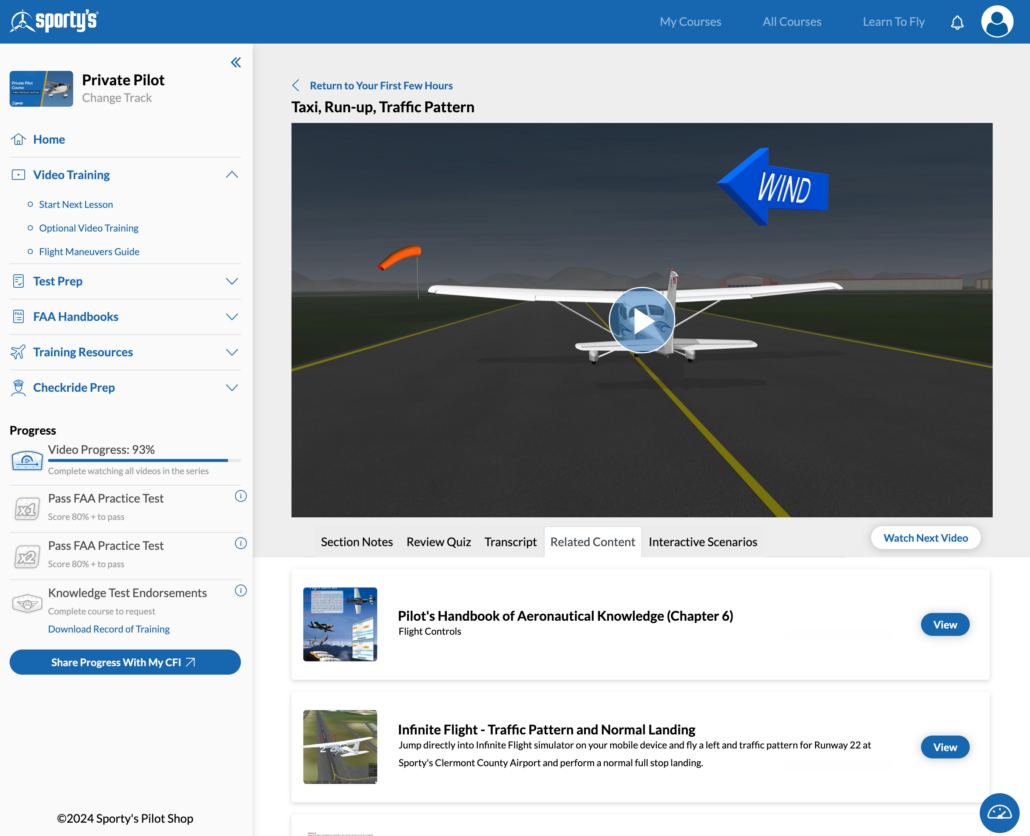Click the Sporty's logo in the header
This screenshot has height=836, width=1030.
pyautogui.click(x=53, y=20)
